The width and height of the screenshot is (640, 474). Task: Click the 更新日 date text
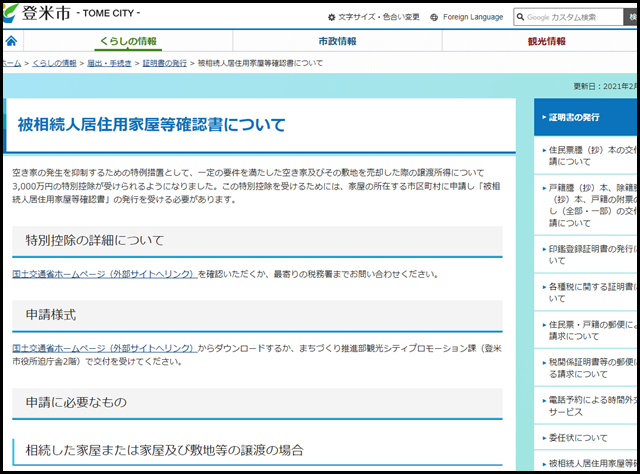pyautogui.click(x=606, y=86)
